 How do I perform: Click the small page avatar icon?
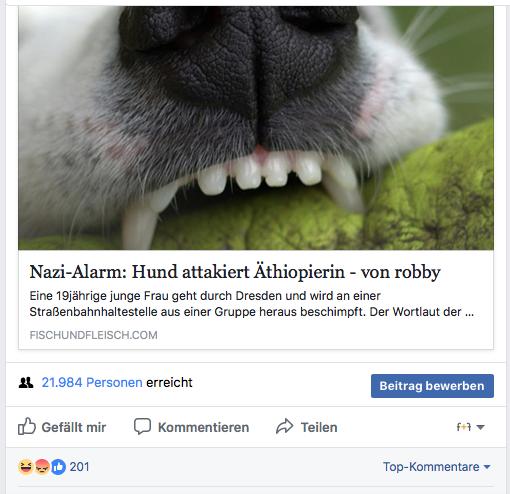(464, 427)
